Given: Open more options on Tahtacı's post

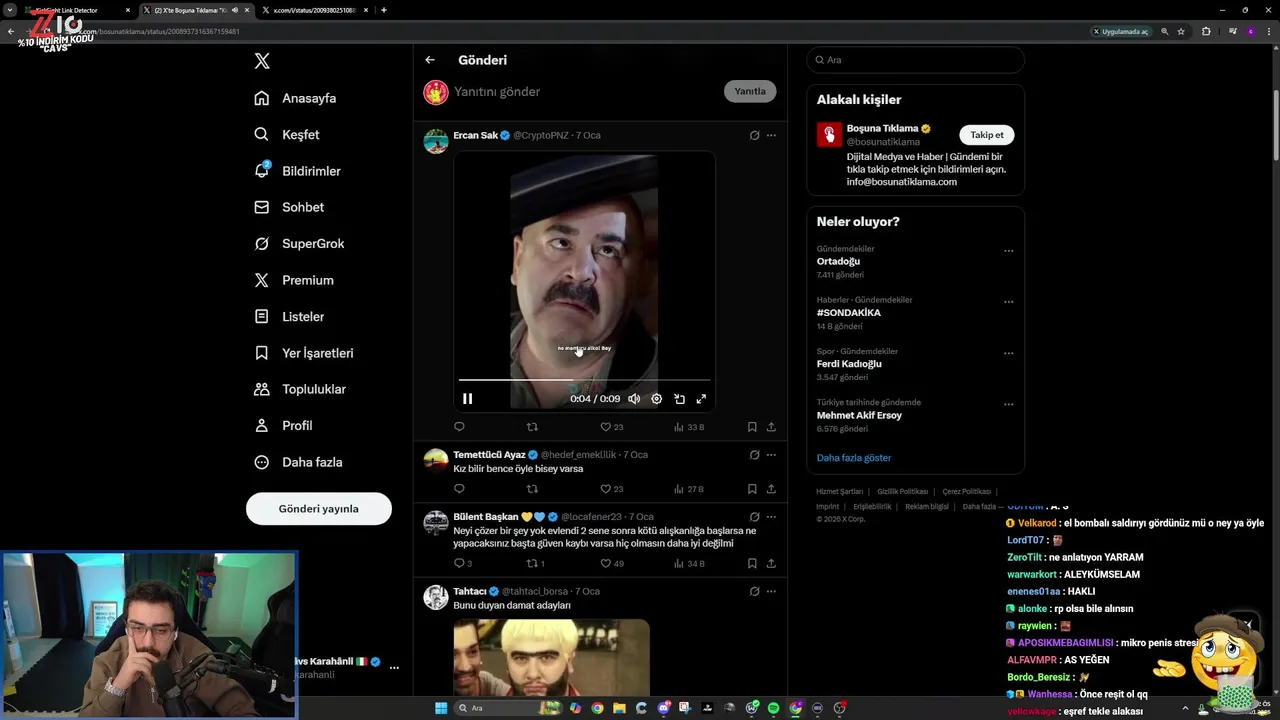Looking at the screenshot, I should click(x=771, y=592).
